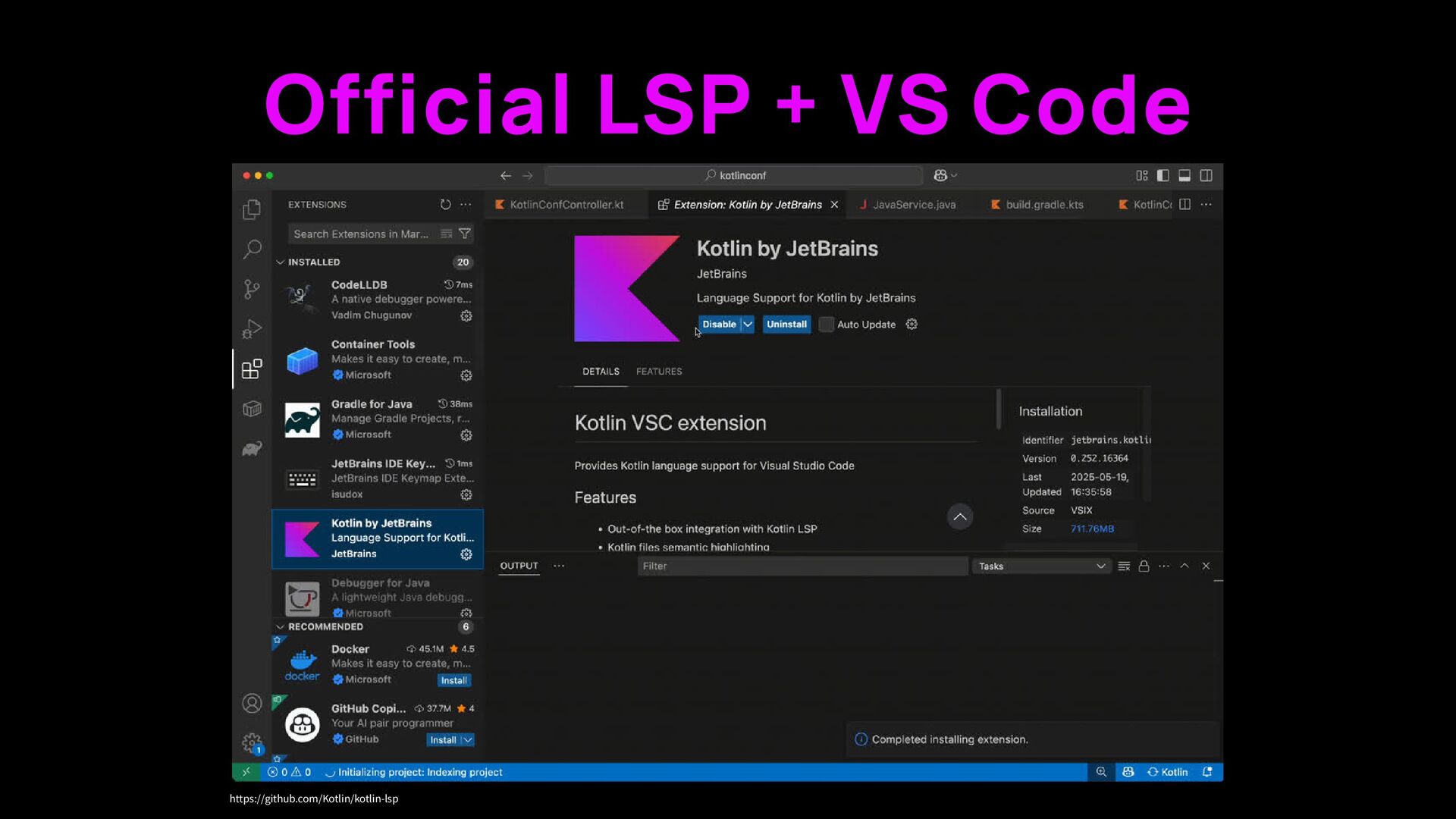Clear the output panel
1456x819 pixels.
1124,566
